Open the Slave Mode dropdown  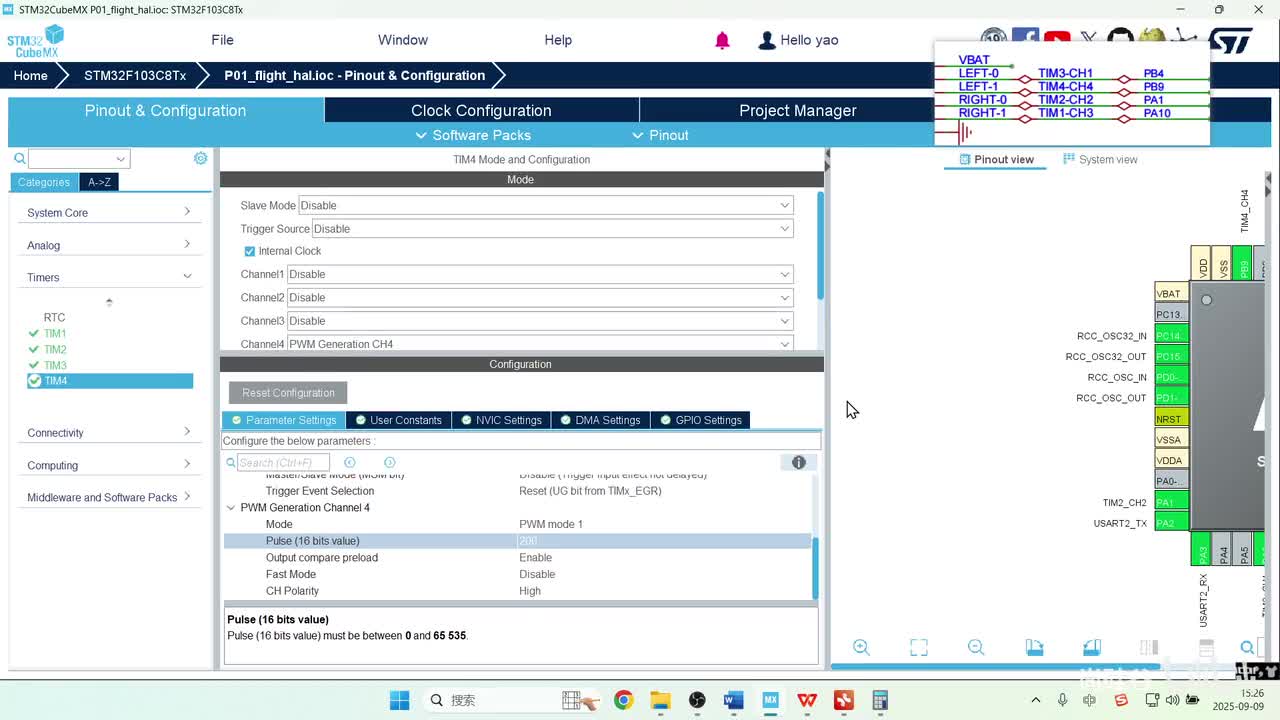546,205
